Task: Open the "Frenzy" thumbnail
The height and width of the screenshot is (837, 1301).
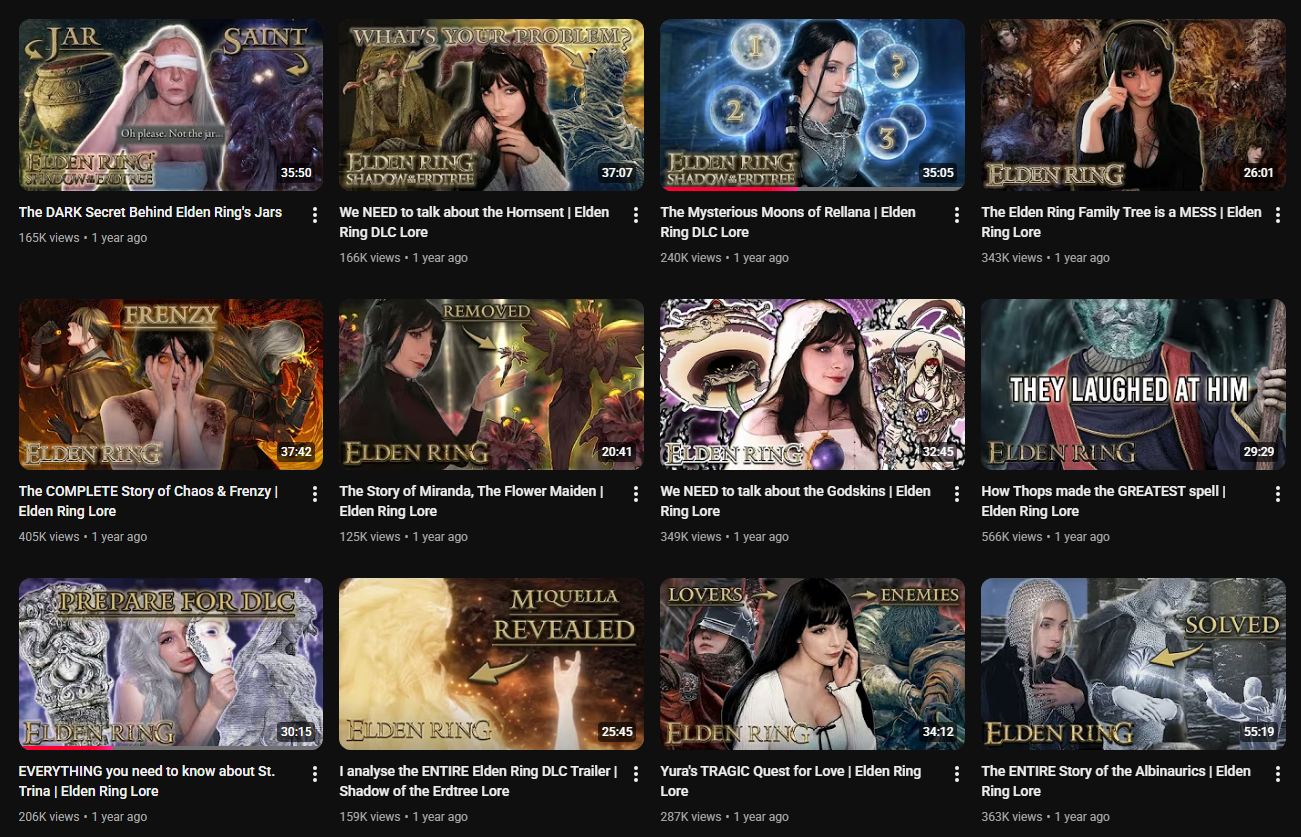Action: tap(171, 384)
